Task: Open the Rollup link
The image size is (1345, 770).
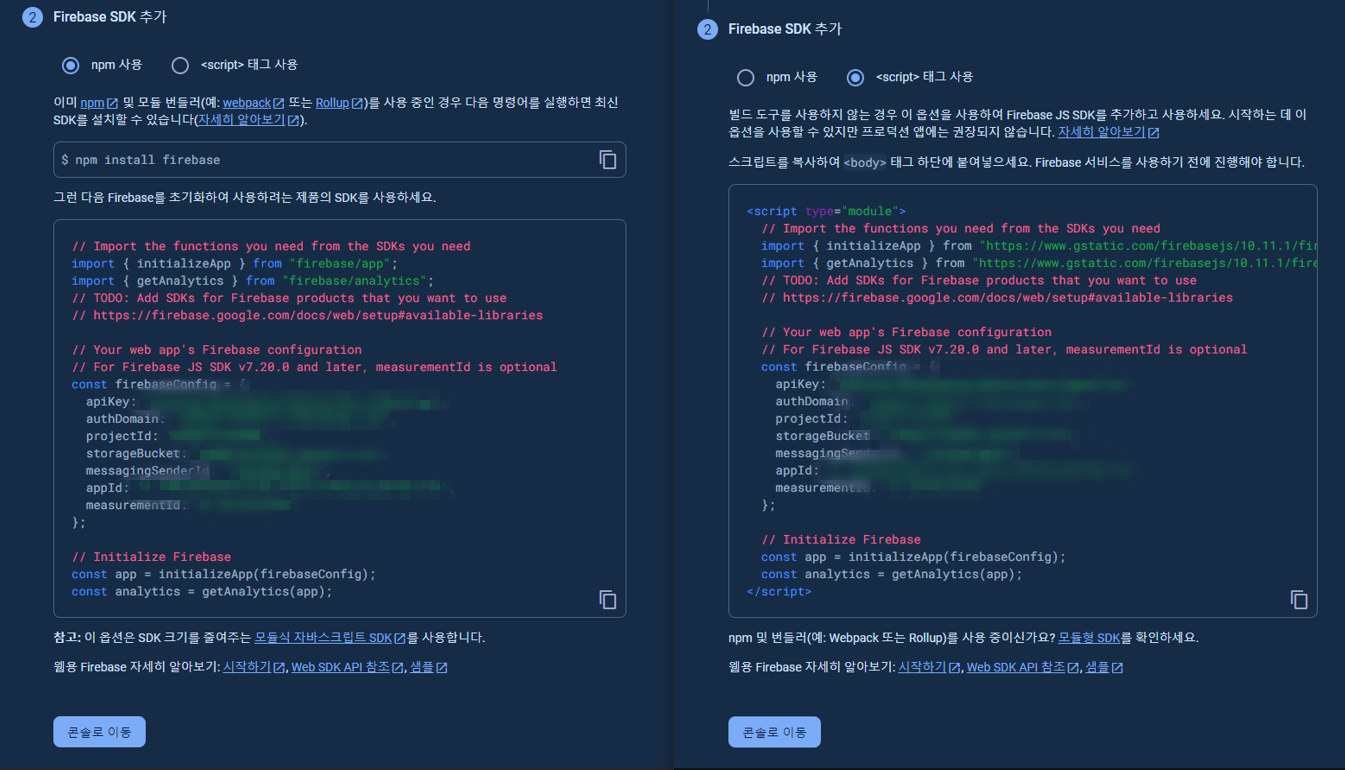Action: (x=339, y=103)
